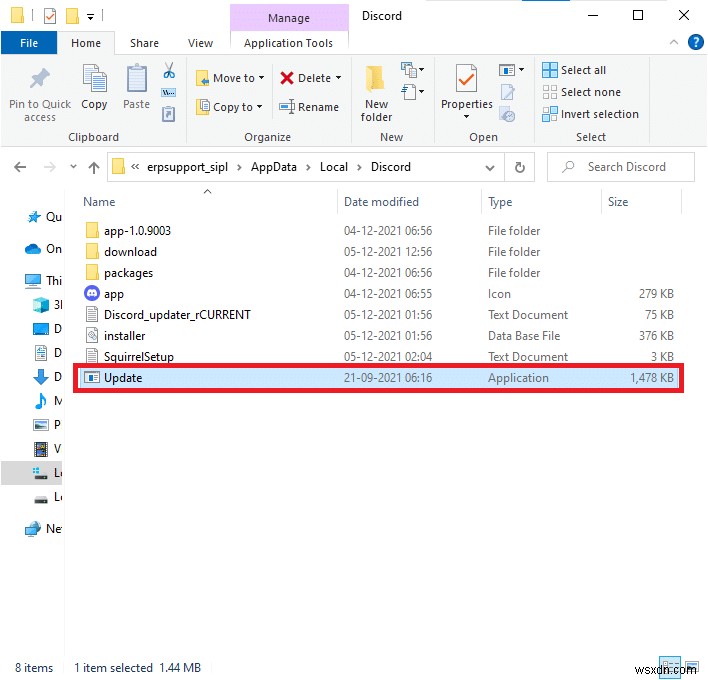Click the Manage contextual tab
The image size is (708, 680).
[x=289, y=18]
